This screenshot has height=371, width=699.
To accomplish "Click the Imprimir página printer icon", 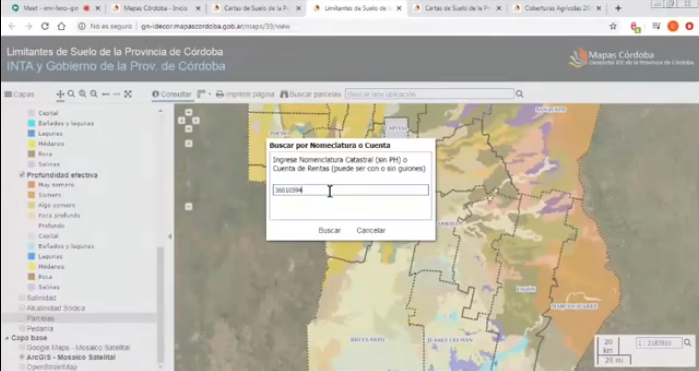I will (x=220, y=94).
